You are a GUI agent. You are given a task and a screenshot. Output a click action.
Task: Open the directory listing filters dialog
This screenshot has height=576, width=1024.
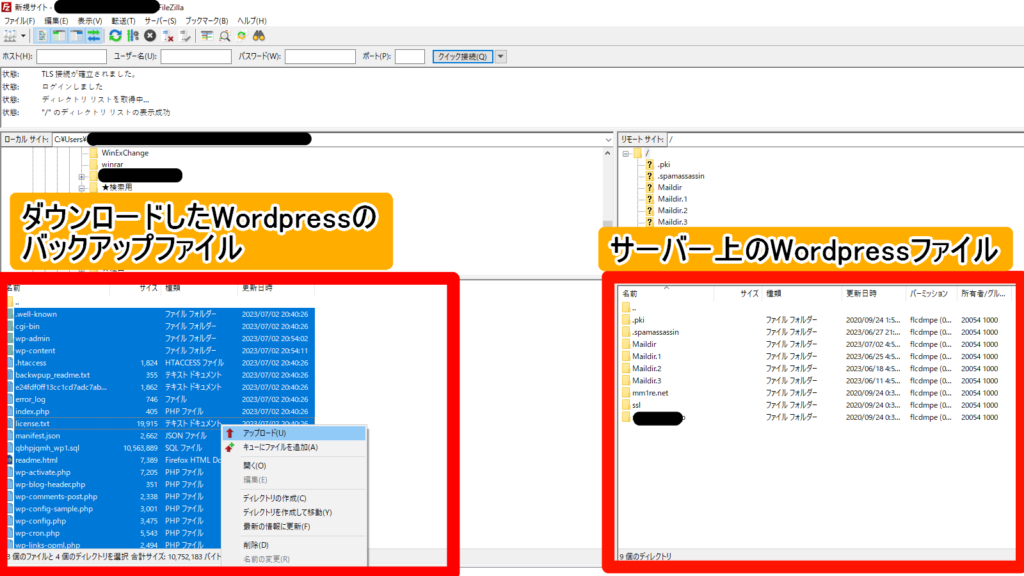click(207, 36)
